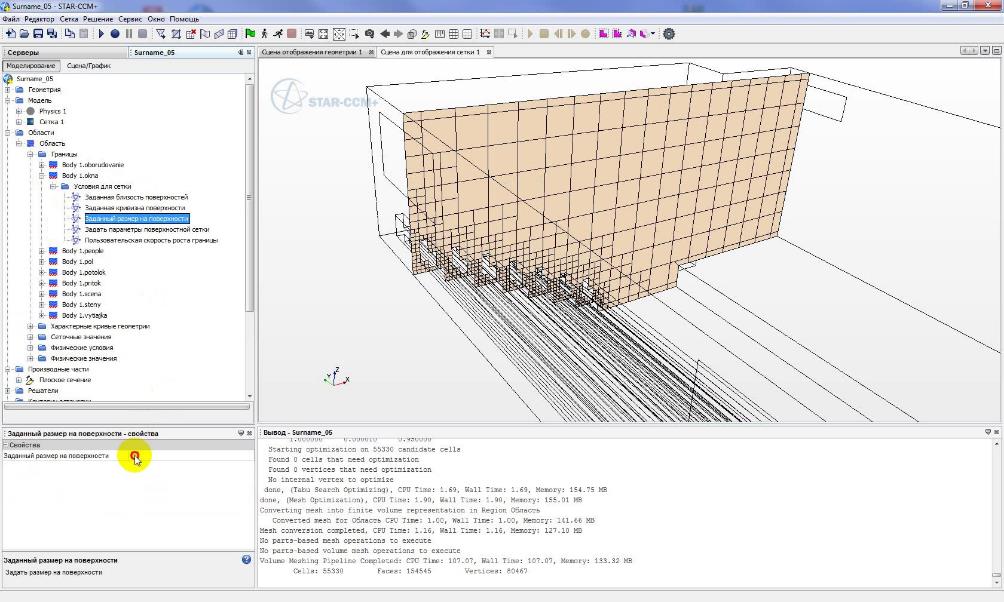The image size is (1004, 602).
Task: Switch to 'Сцена отображения геометрии 1' tab
Action: (311, 52)
